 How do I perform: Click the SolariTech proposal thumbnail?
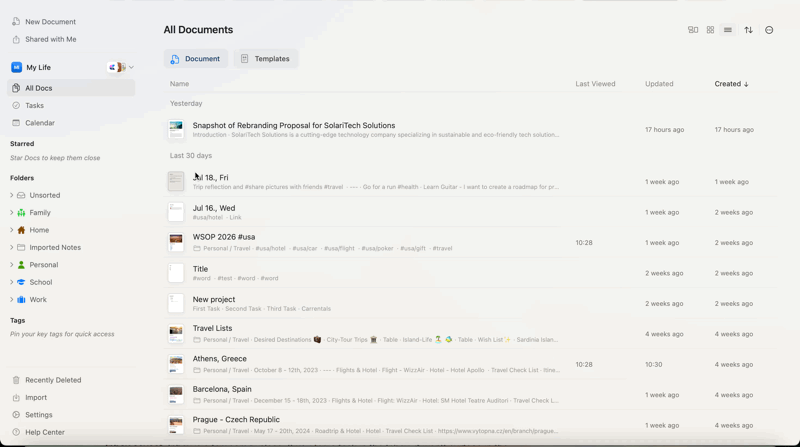tap(176, 130)
